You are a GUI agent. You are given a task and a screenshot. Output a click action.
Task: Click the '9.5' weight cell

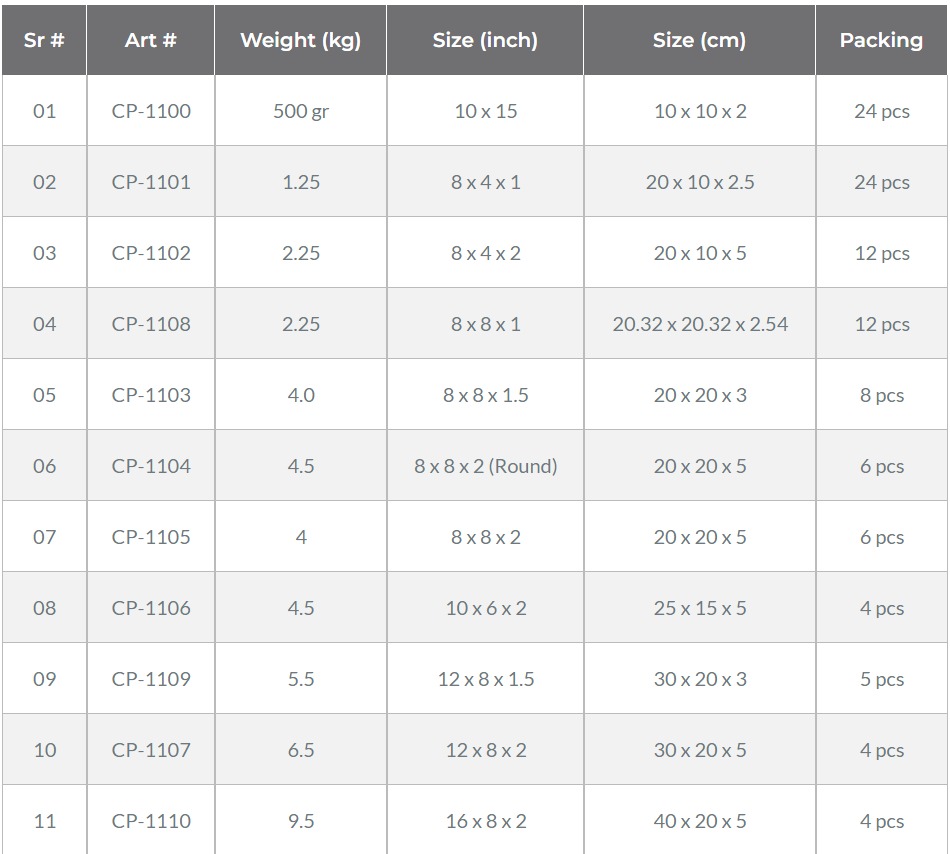(300, 821)
